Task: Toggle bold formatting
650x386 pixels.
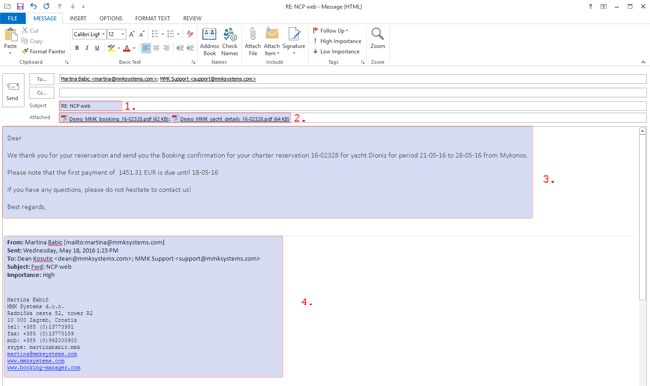Action: point(77,48)
